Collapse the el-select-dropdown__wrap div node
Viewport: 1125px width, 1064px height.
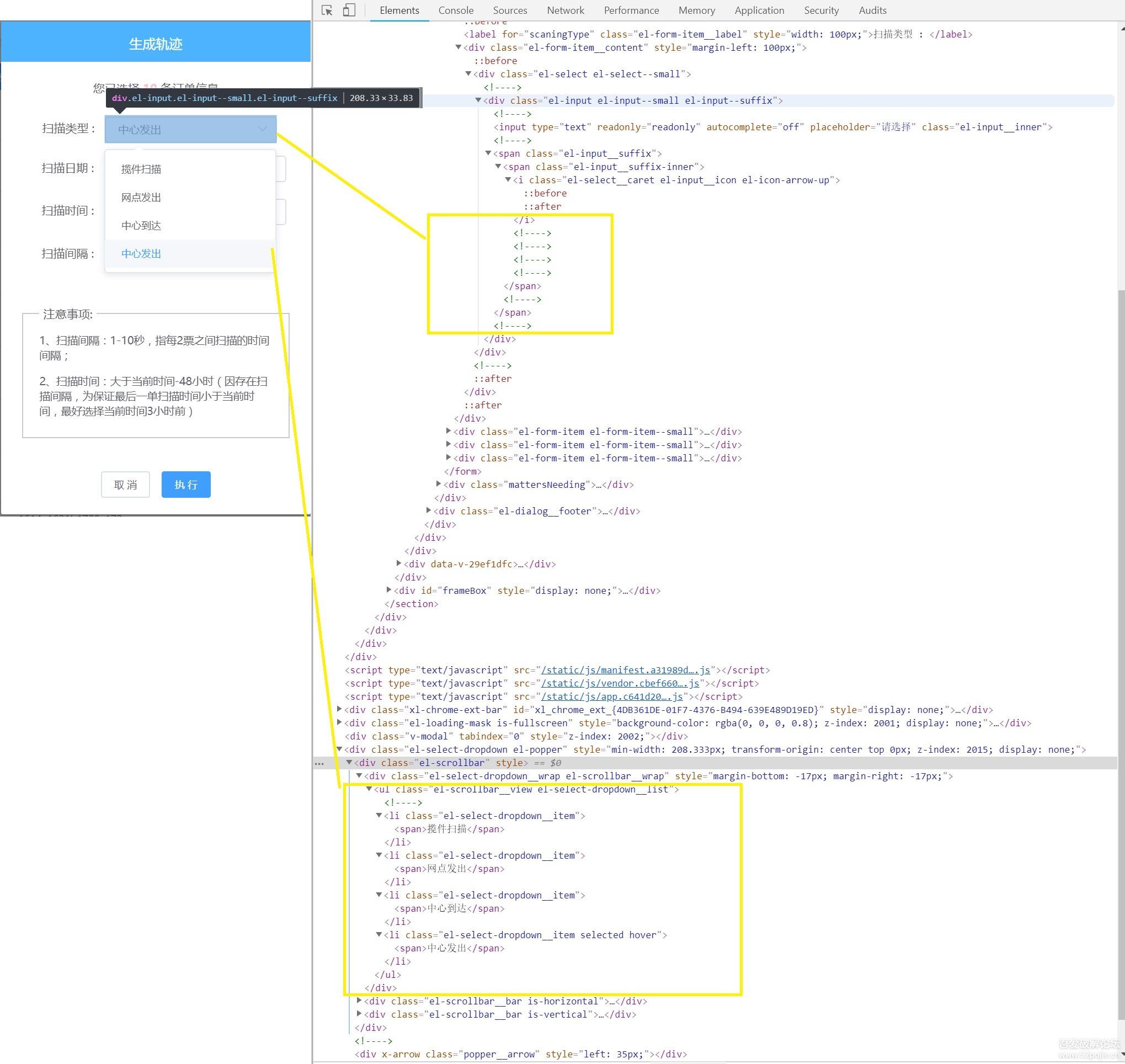click(359, 776)
